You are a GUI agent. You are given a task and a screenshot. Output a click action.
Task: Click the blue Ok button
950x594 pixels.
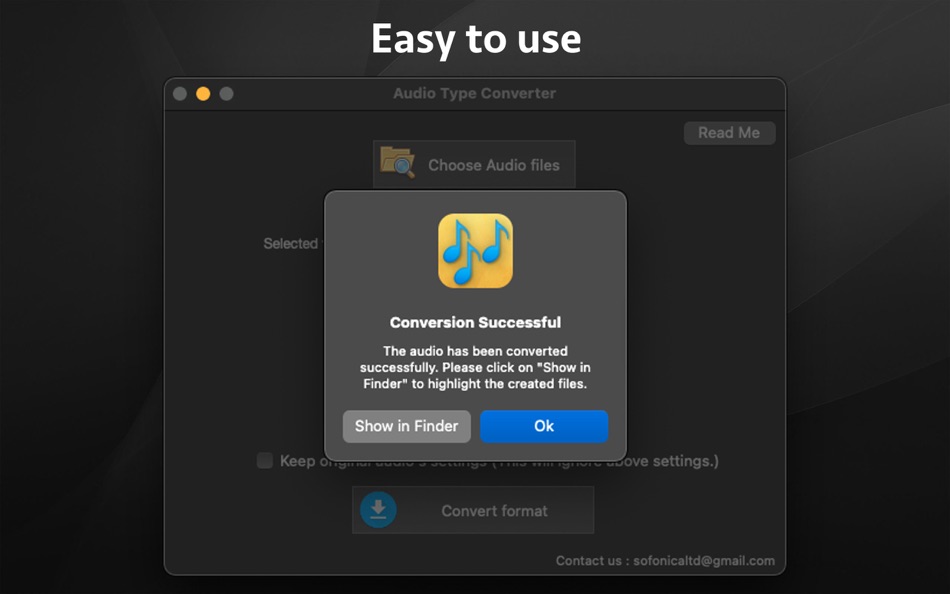(544, 426)
